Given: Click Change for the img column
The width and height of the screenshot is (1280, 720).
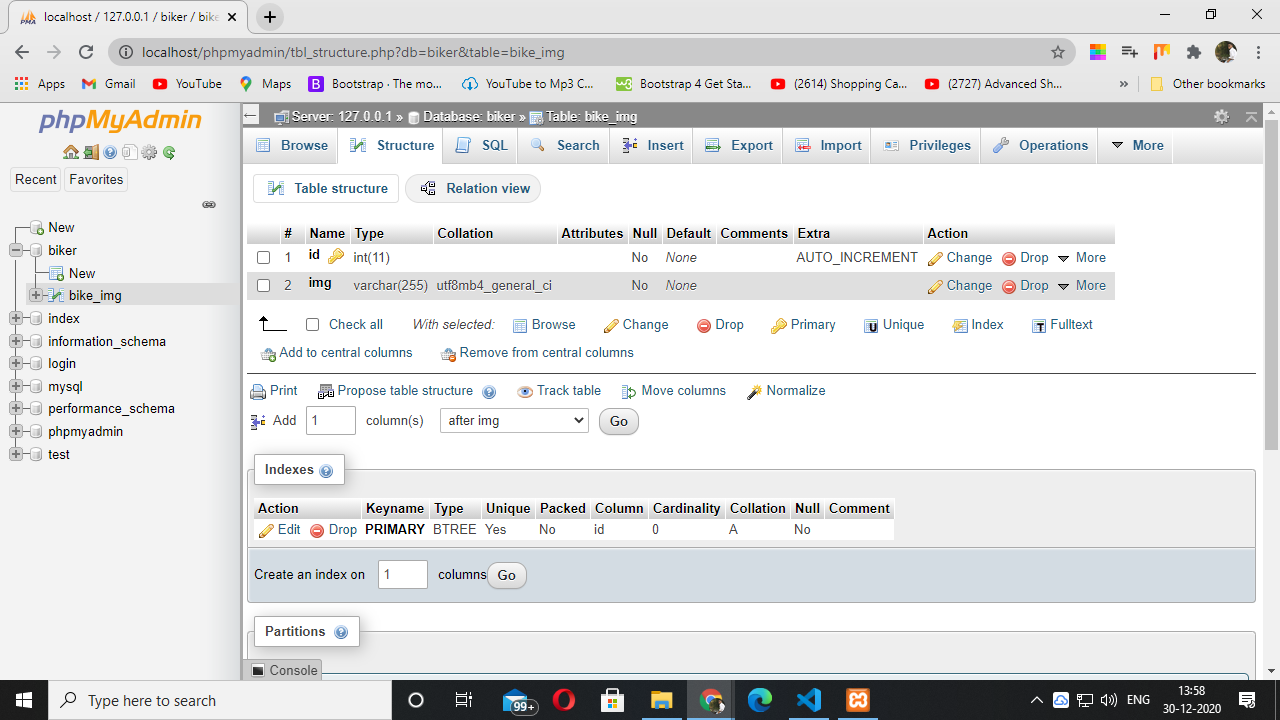Looking at the screenshot, I should 960,285.
